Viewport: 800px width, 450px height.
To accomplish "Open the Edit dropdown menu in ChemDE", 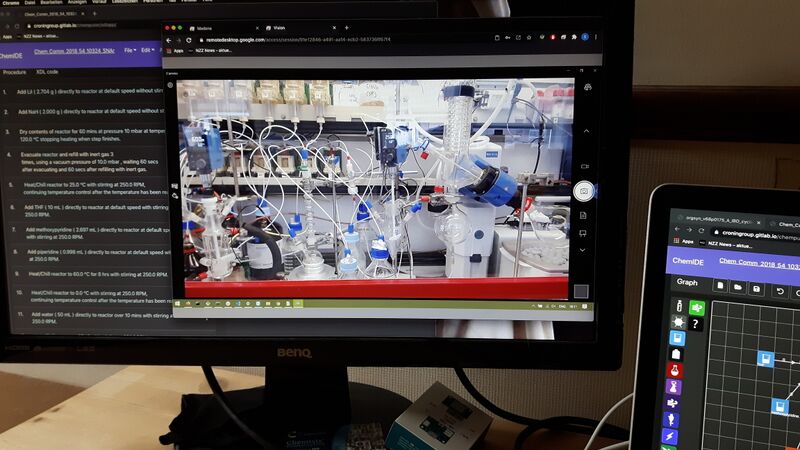I will tap(148, 49).
